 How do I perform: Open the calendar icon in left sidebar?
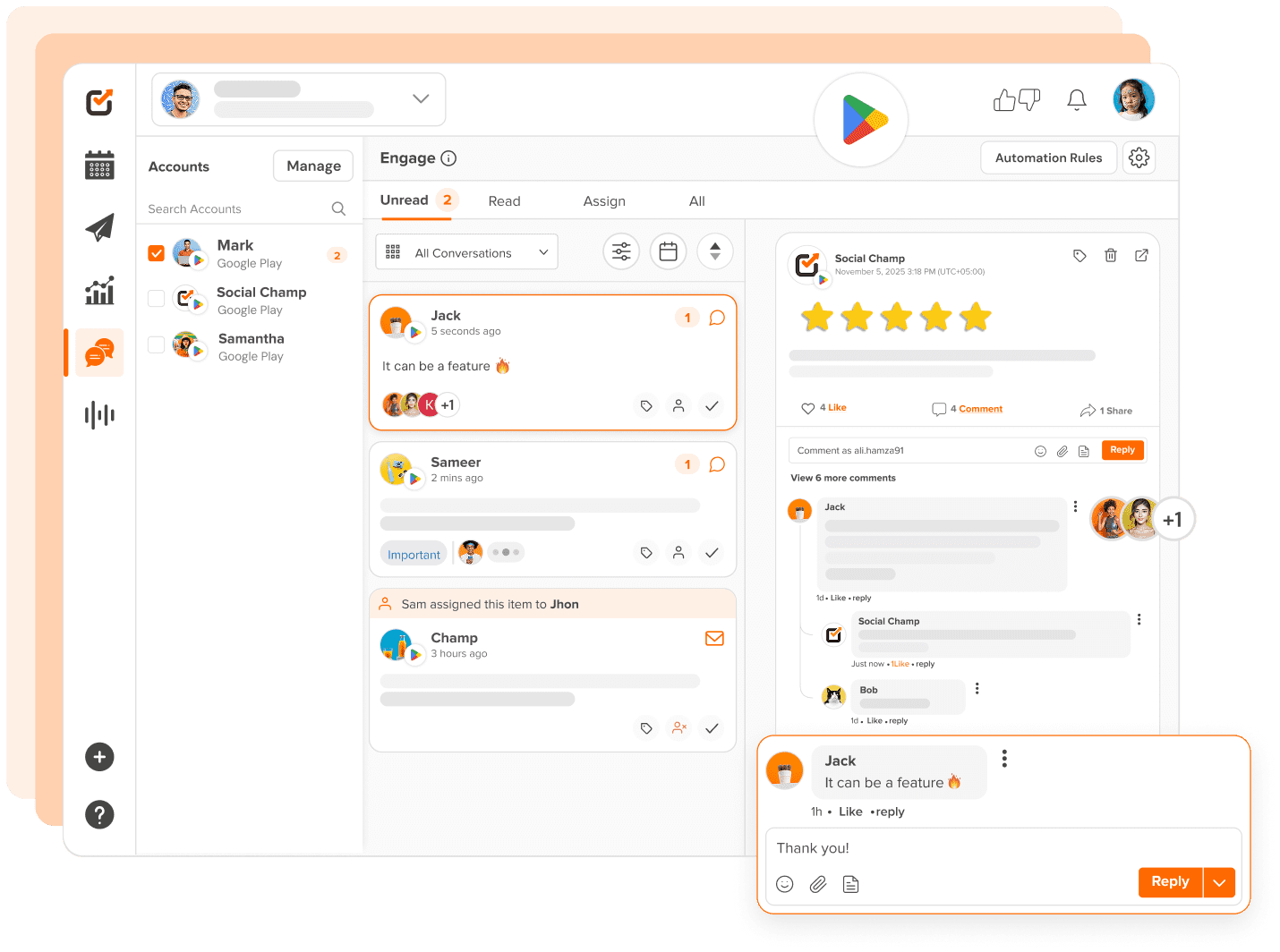click(99, 165)
